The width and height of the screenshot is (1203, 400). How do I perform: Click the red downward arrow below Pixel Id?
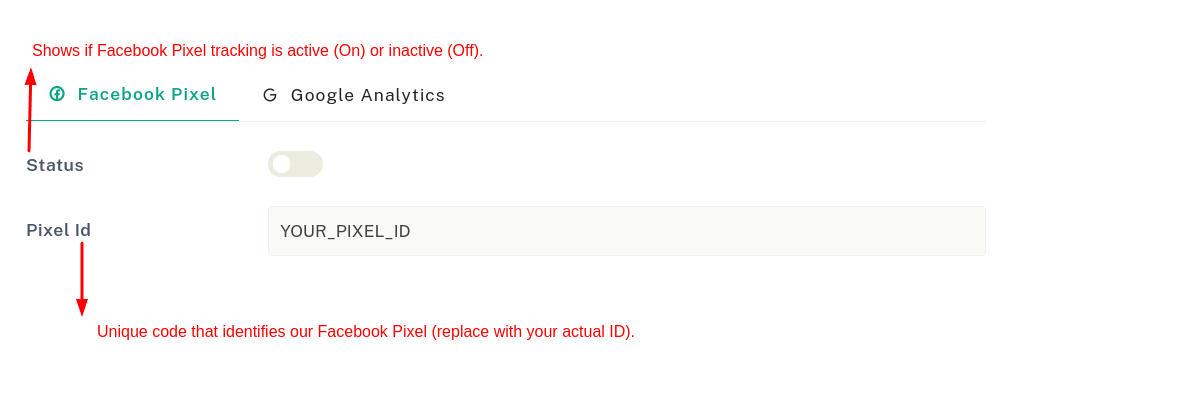coord(82,275)
